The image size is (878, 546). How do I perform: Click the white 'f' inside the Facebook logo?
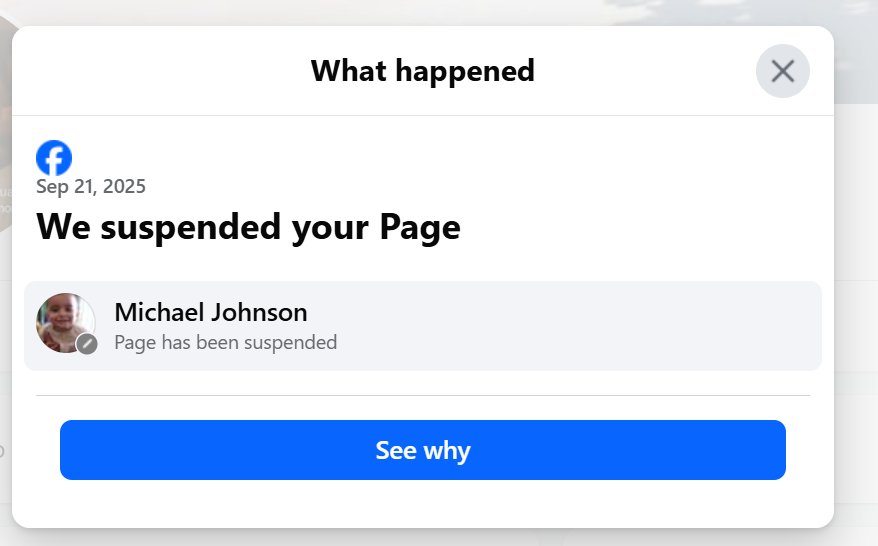[55, 161]
